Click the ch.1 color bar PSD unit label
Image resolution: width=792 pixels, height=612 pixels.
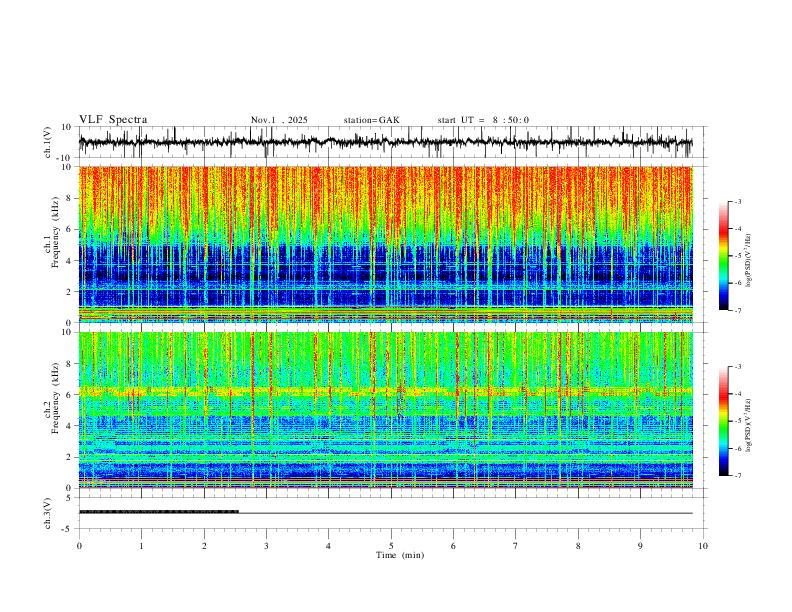coord(749,260)
